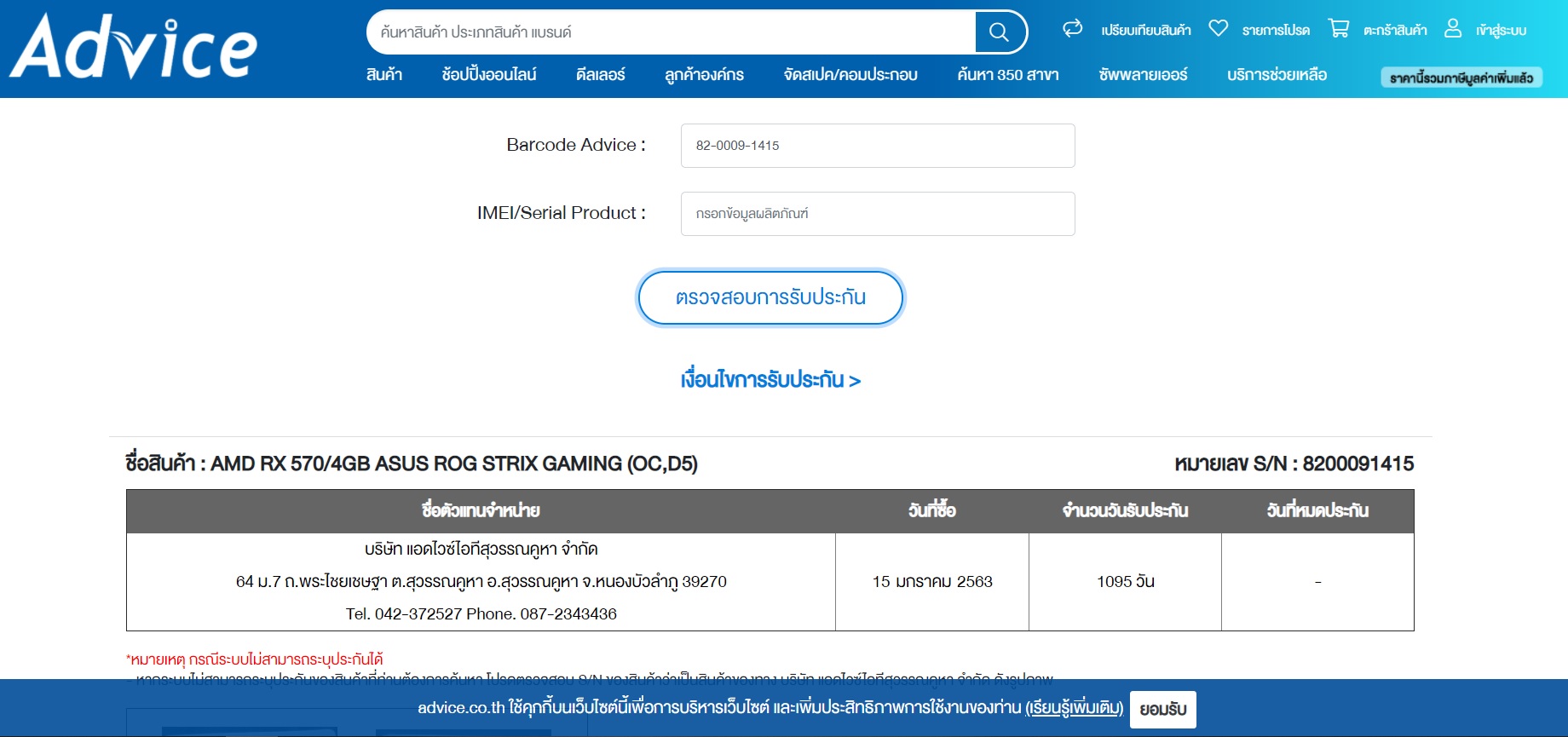This screenshot has width=1568, height=737.
Task: Click the purchase date 15 มกราคม 2563
Action: (932, 582)
